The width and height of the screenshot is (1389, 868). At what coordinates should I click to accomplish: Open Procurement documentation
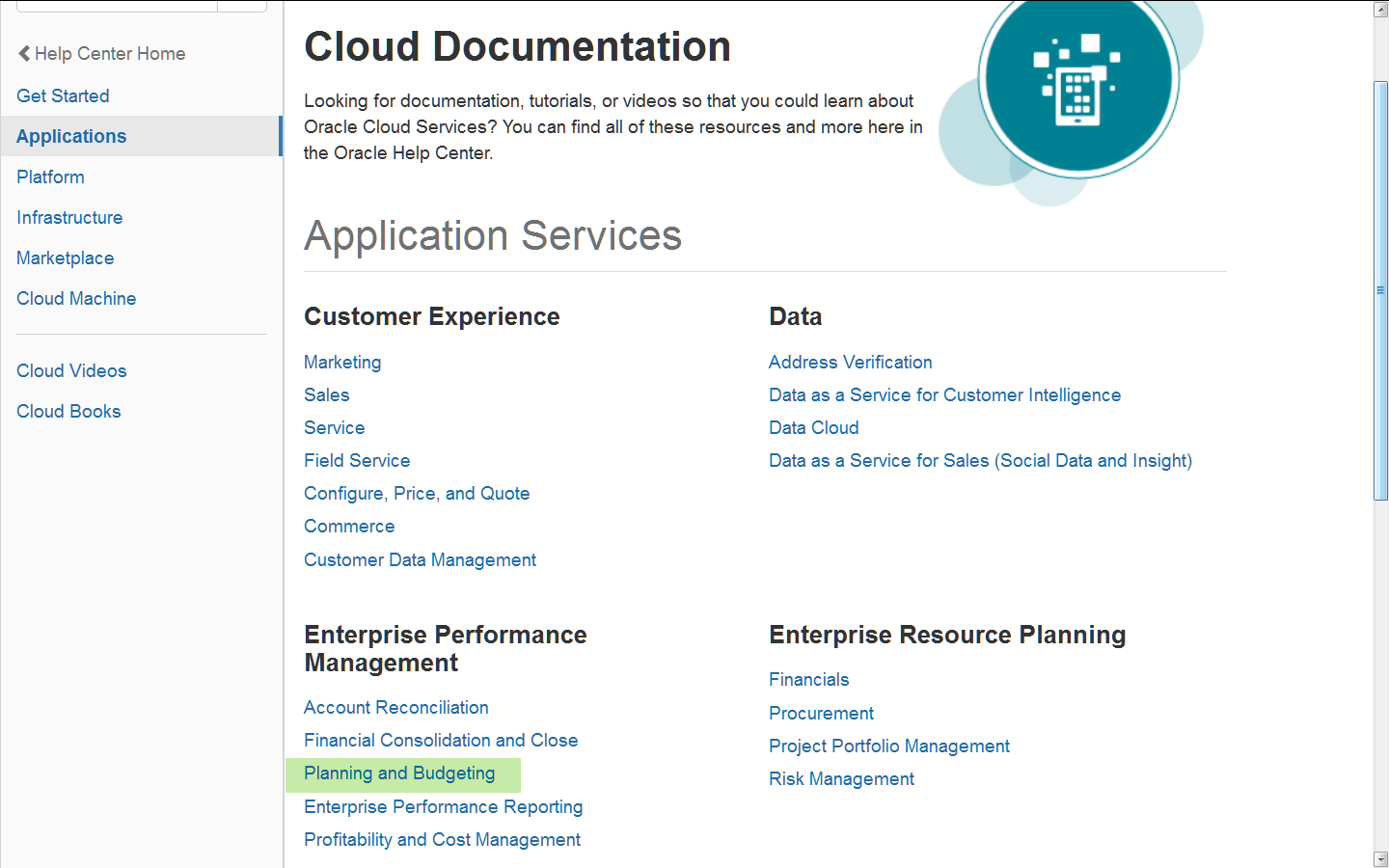pos(821,713)
